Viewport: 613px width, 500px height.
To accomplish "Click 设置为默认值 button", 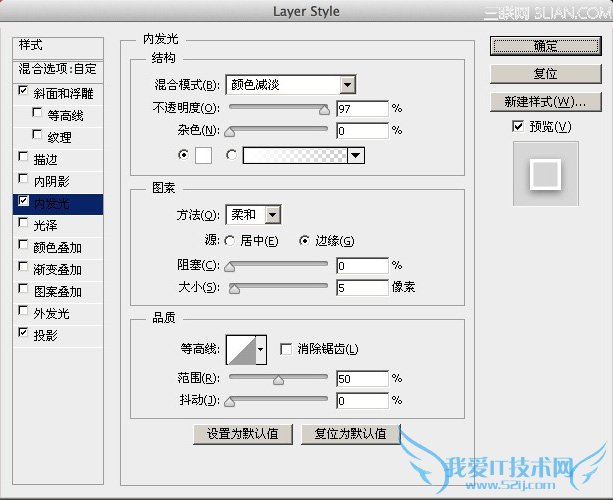I will tap(243, 434).
